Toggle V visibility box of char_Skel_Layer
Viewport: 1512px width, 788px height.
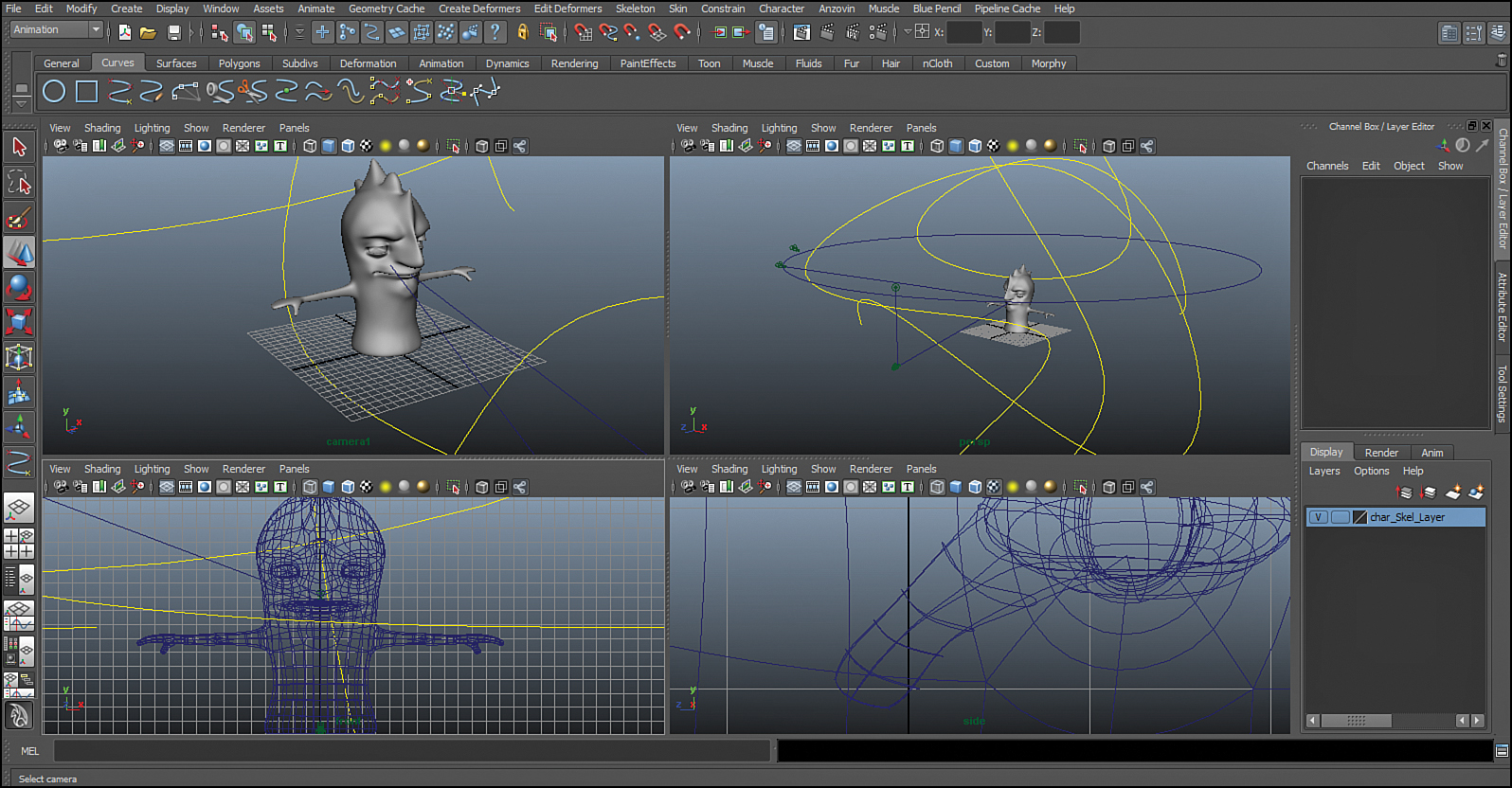[1318, 517]
